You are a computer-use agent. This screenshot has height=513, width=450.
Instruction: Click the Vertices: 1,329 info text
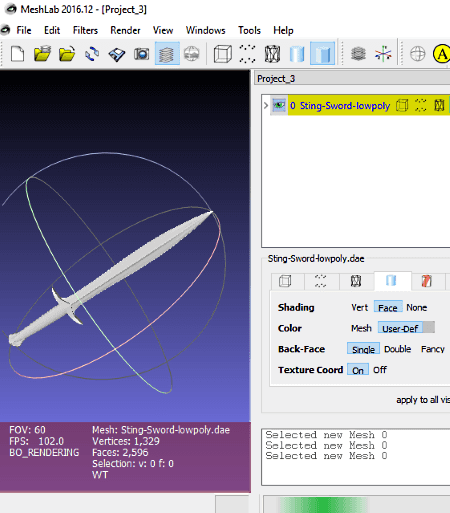coord(126,441)
